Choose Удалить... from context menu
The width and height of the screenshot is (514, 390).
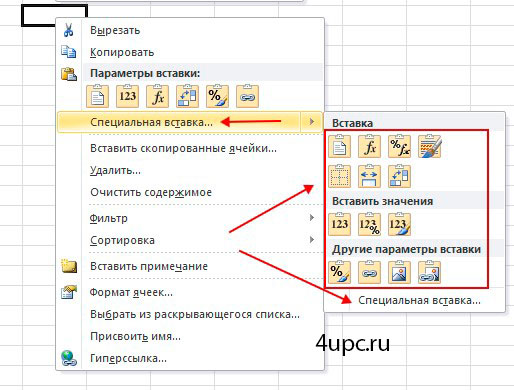click(x=115, y=170)
